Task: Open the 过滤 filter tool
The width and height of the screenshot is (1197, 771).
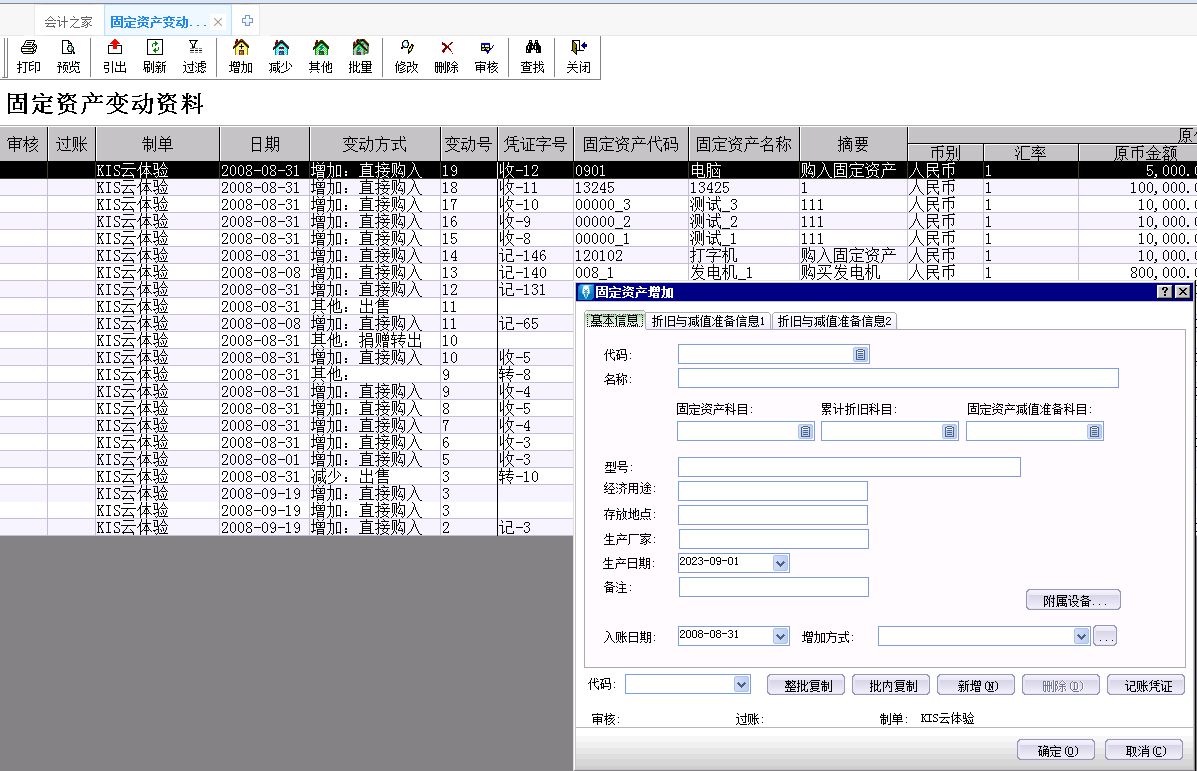Action: [x=195, y=57]
